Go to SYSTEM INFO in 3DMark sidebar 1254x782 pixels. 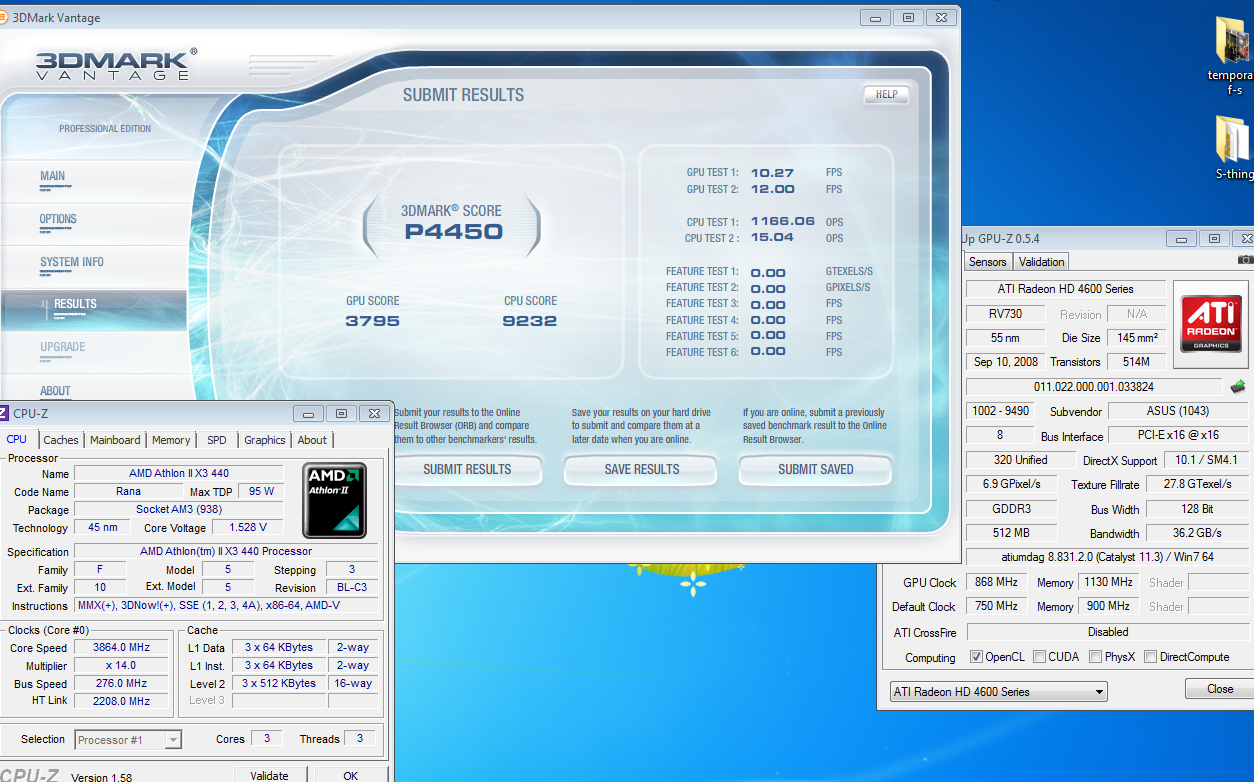72,262
